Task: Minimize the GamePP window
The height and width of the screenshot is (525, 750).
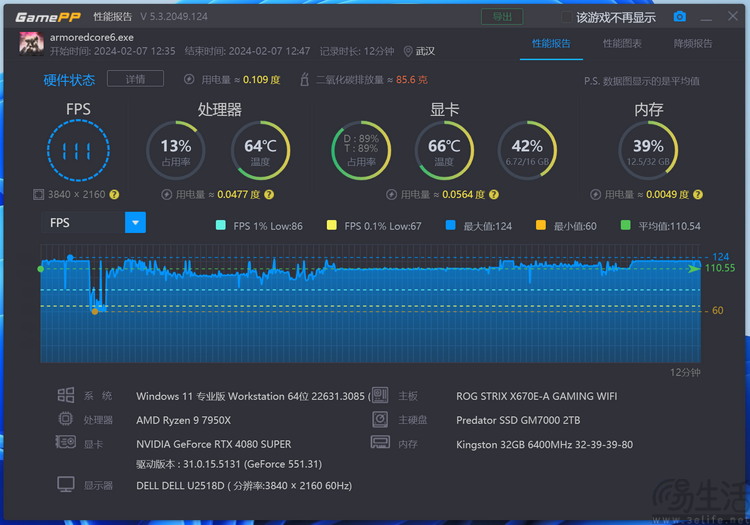Action: pyautogui.click(x=706, y=18)
